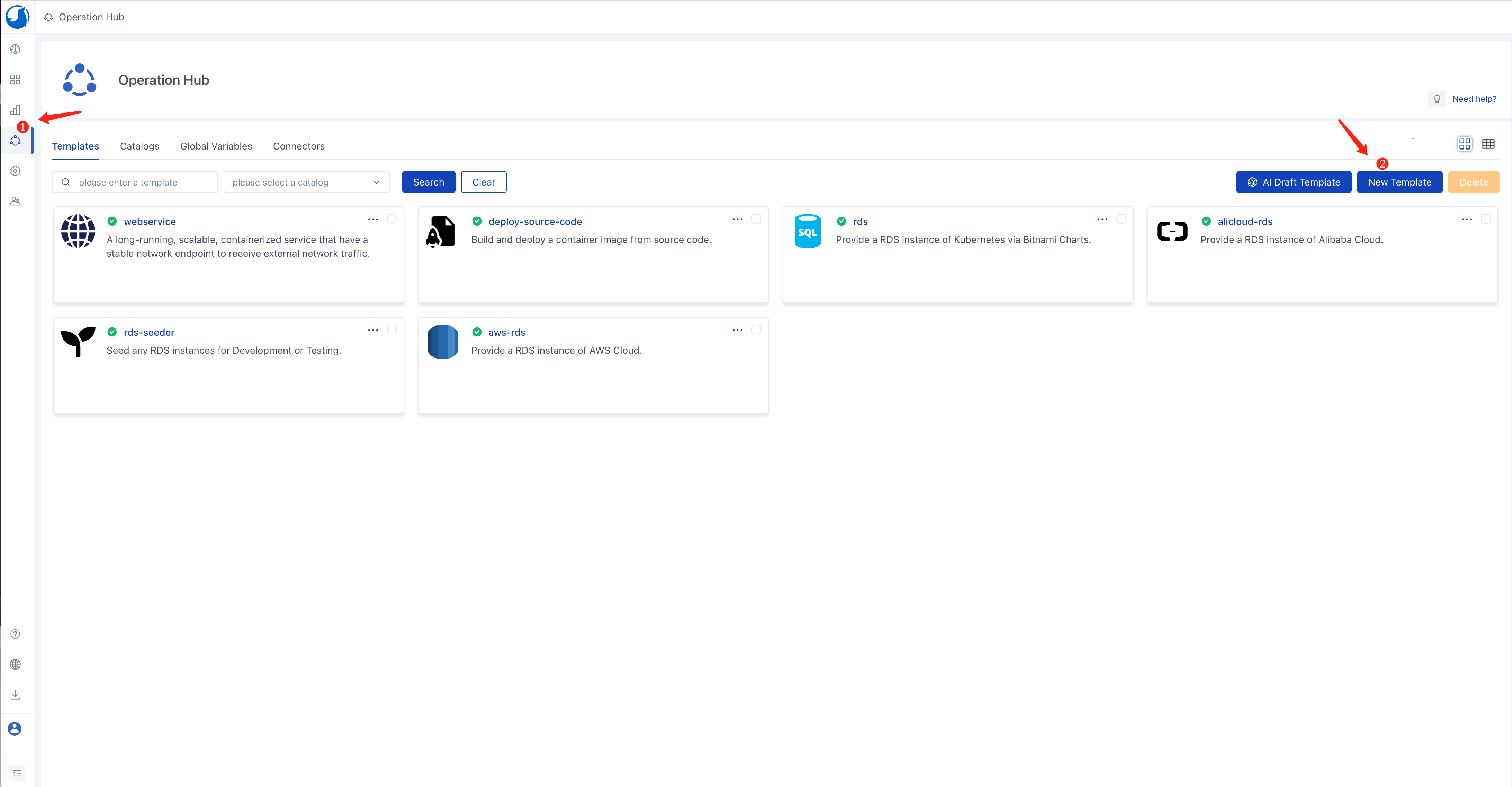Open the user avatar account icon
This screenshot has height=787, width=1512.
pyautogui.click(x=15, y=729)
